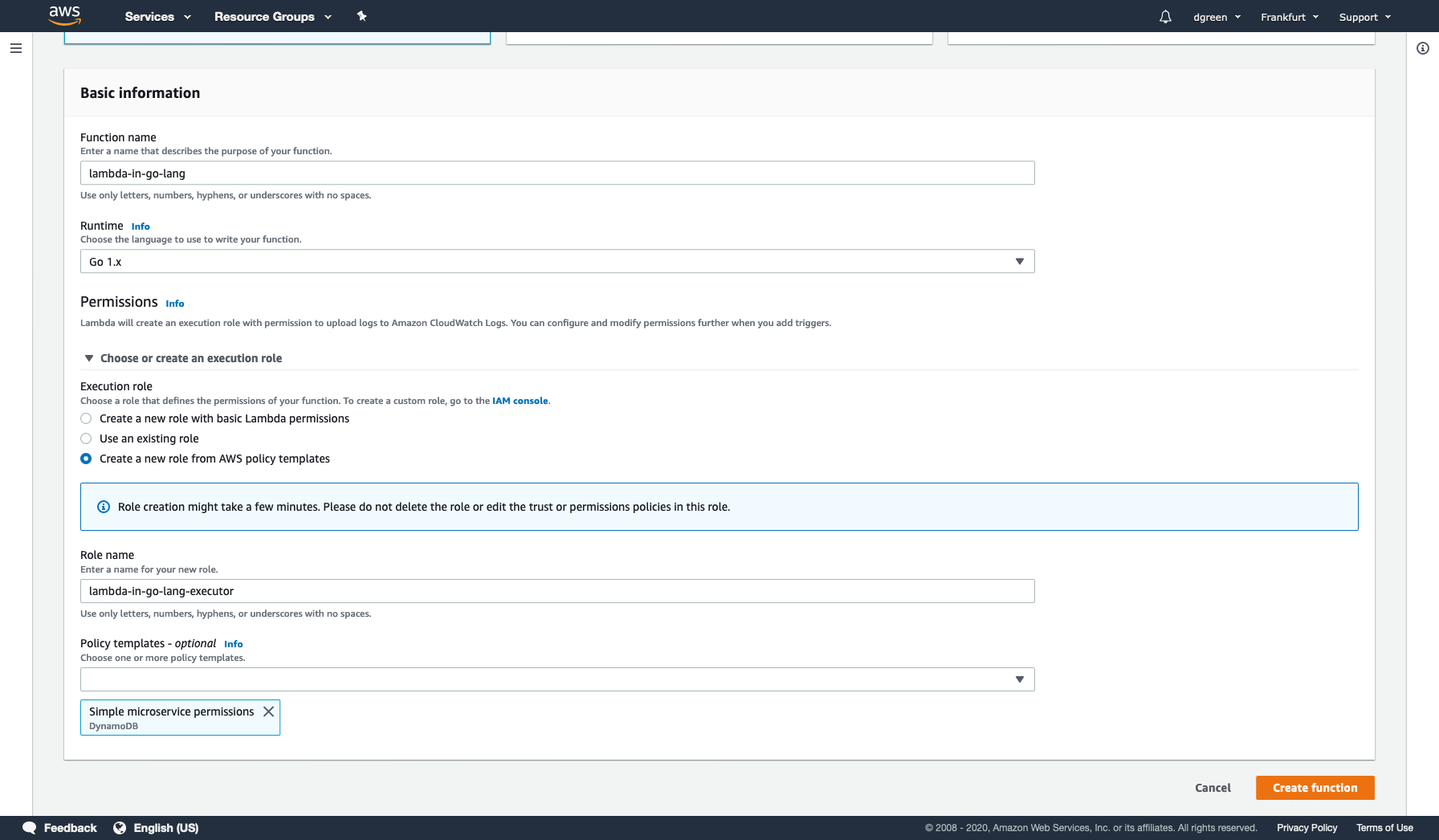Open the Privacy Policy link
Image resolution: width=1439 pixels, height=840 pixels.
1307,828
